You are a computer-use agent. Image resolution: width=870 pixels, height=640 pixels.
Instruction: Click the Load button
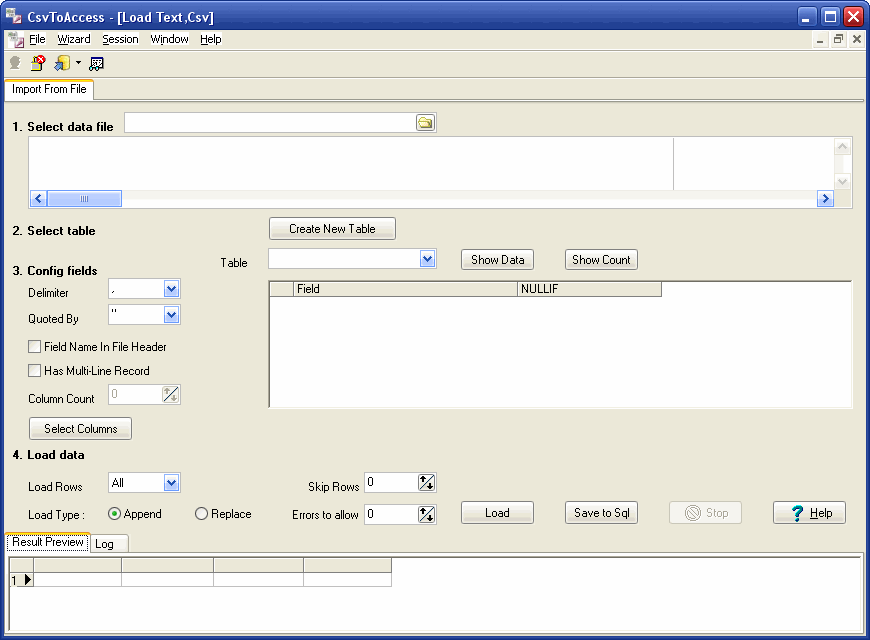click(497, 513)
